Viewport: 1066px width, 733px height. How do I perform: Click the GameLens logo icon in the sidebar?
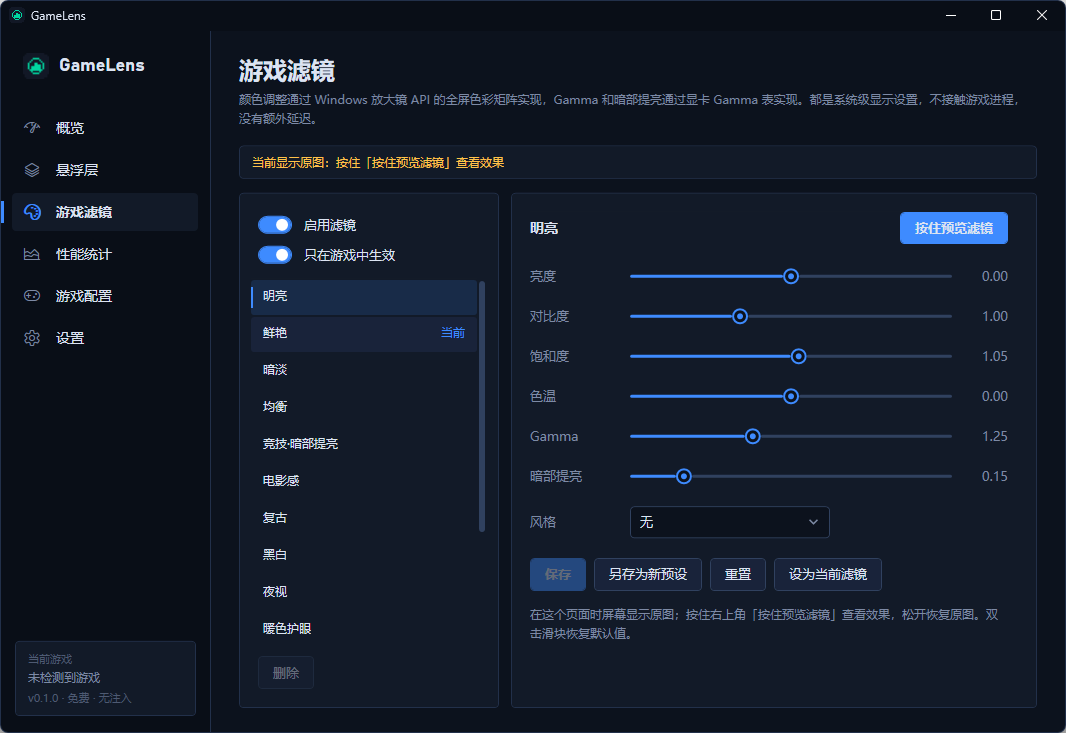[36, 66]
